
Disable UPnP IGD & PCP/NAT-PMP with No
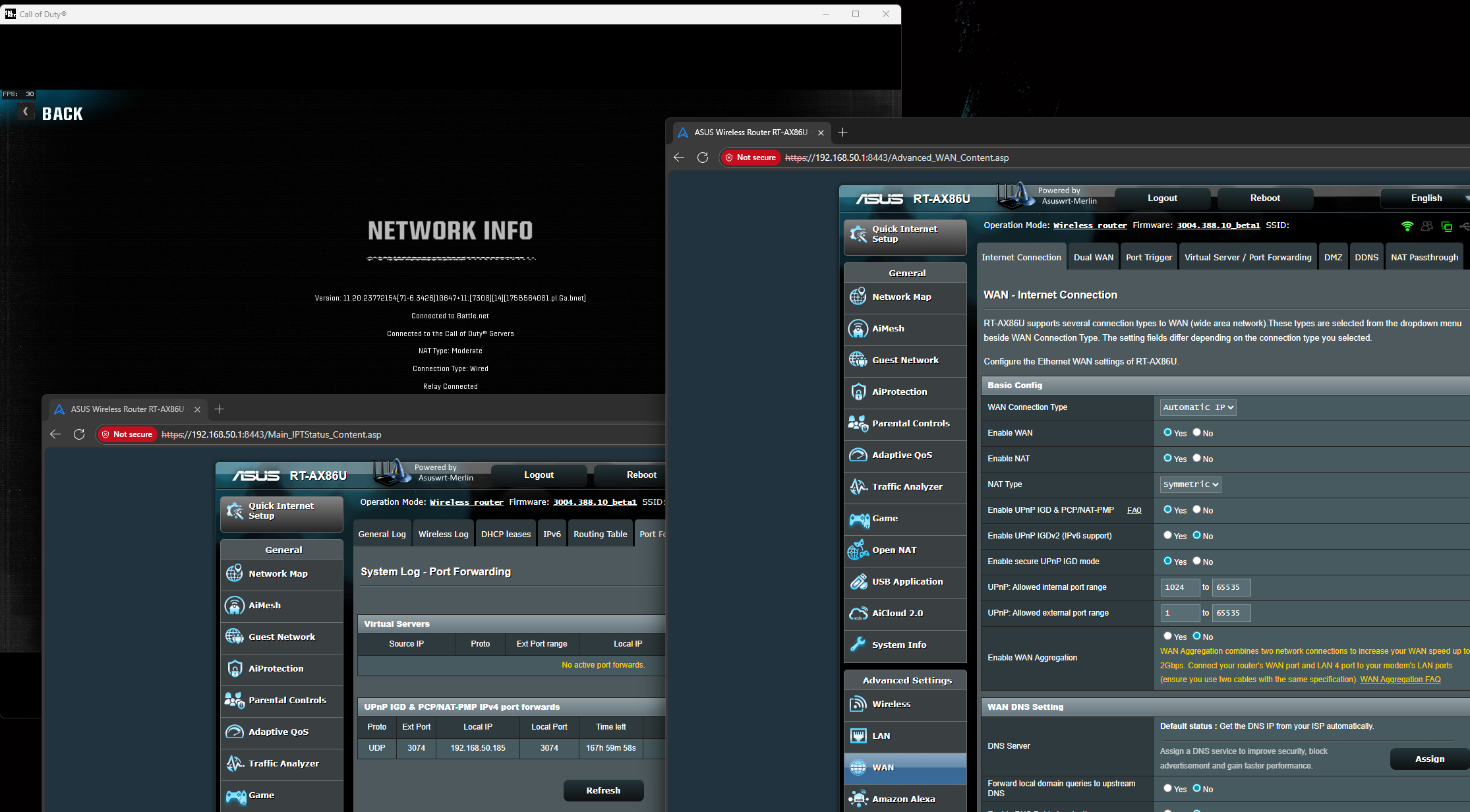[x=1196, y=509]
